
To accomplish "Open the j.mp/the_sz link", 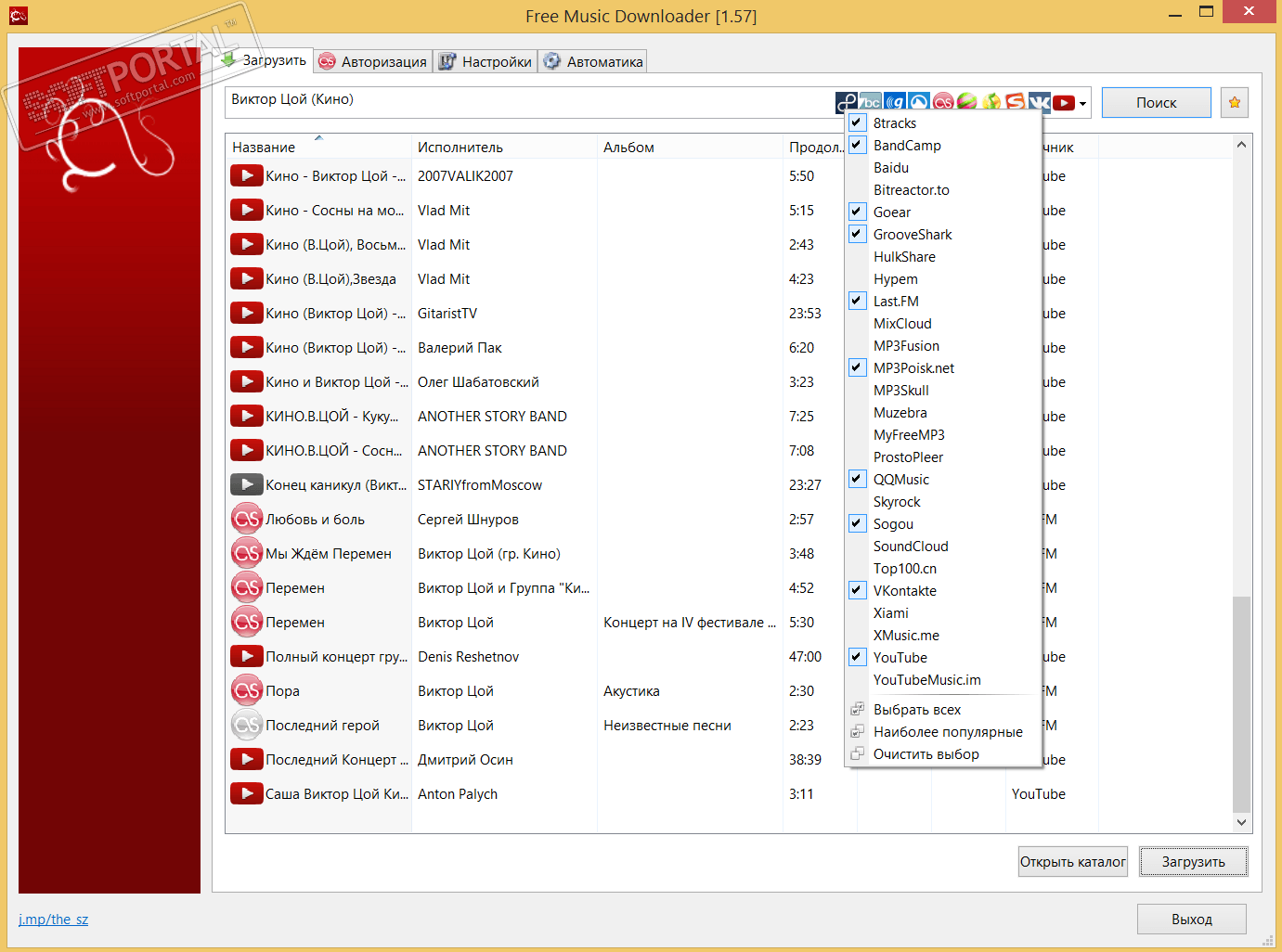I will [53, 919].
